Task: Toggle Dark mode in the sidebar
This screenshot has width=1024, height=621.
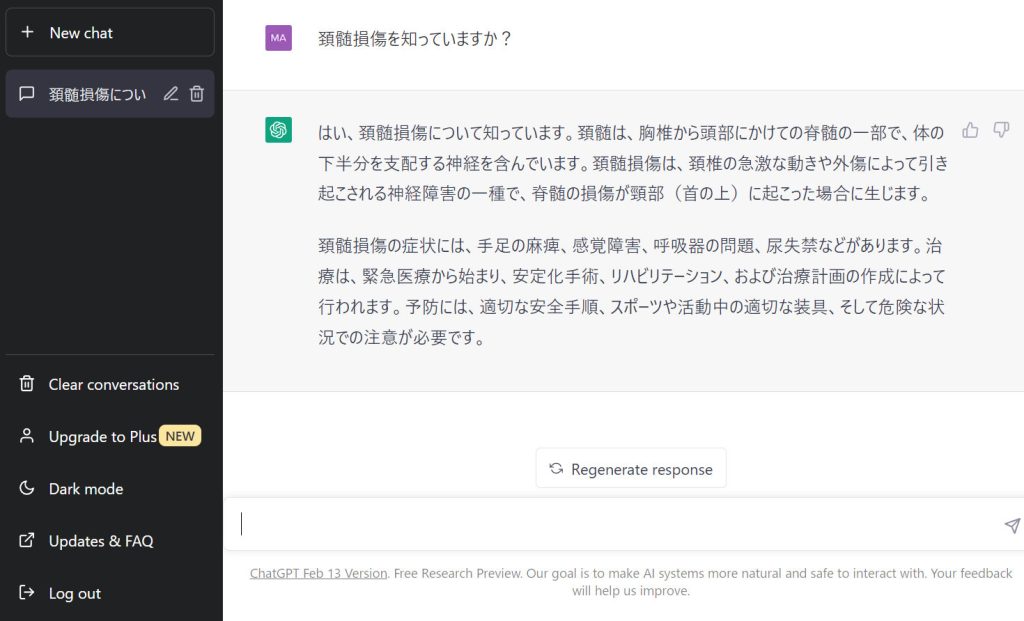Action: pyautogui.click(x=86, y=489)
